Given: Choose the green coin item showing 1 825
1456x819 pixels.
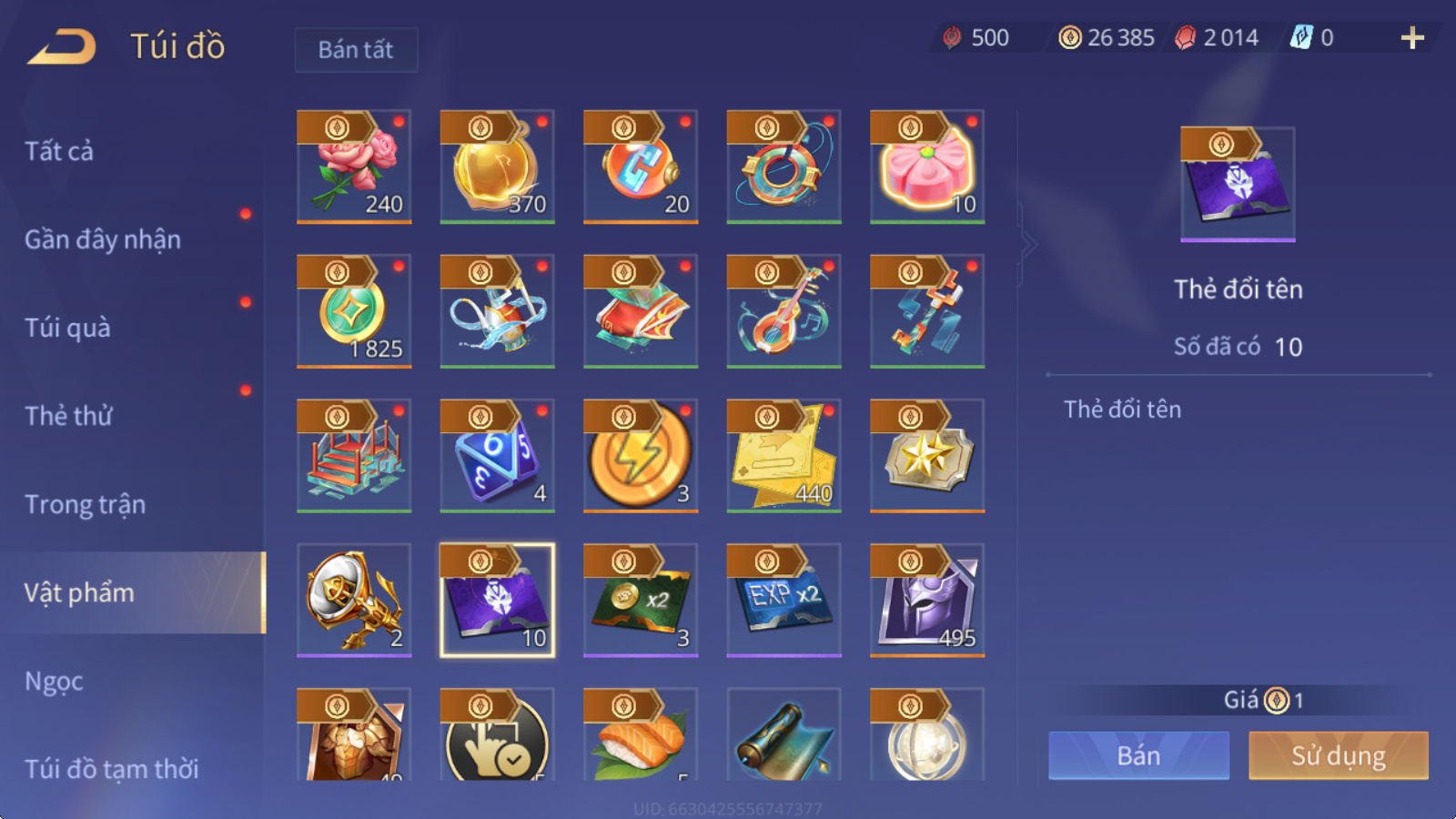Looking at the screenshot, I should tap(354, 311).
